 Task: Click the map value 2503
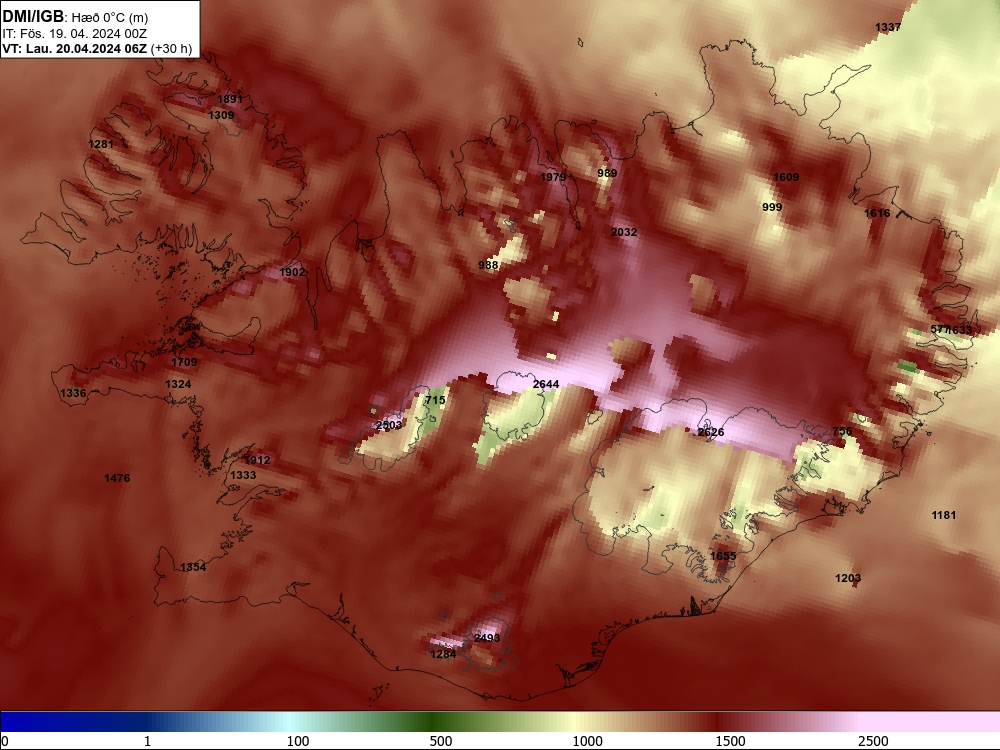tap(389, 425)
